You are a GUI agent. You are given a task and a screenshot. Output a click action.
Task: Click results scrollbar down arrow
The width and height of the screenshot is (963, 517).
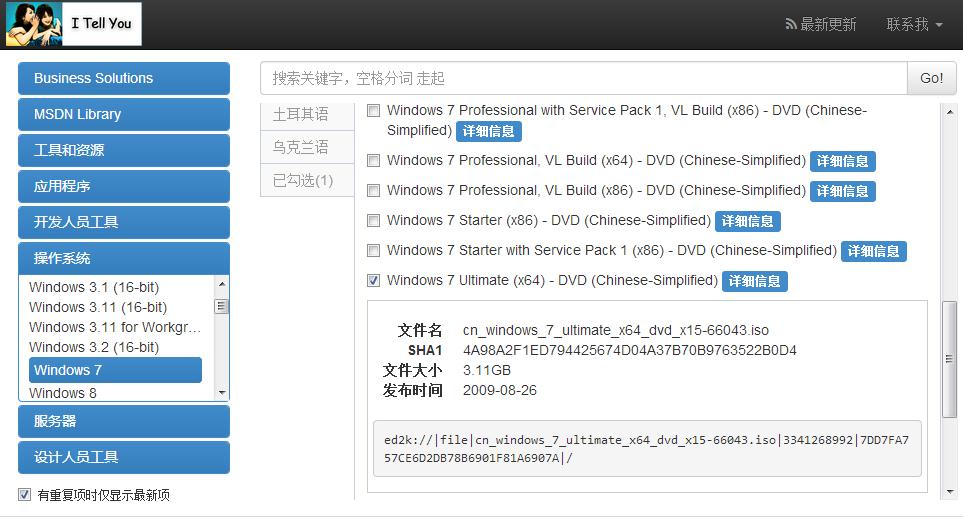point(949,492)
